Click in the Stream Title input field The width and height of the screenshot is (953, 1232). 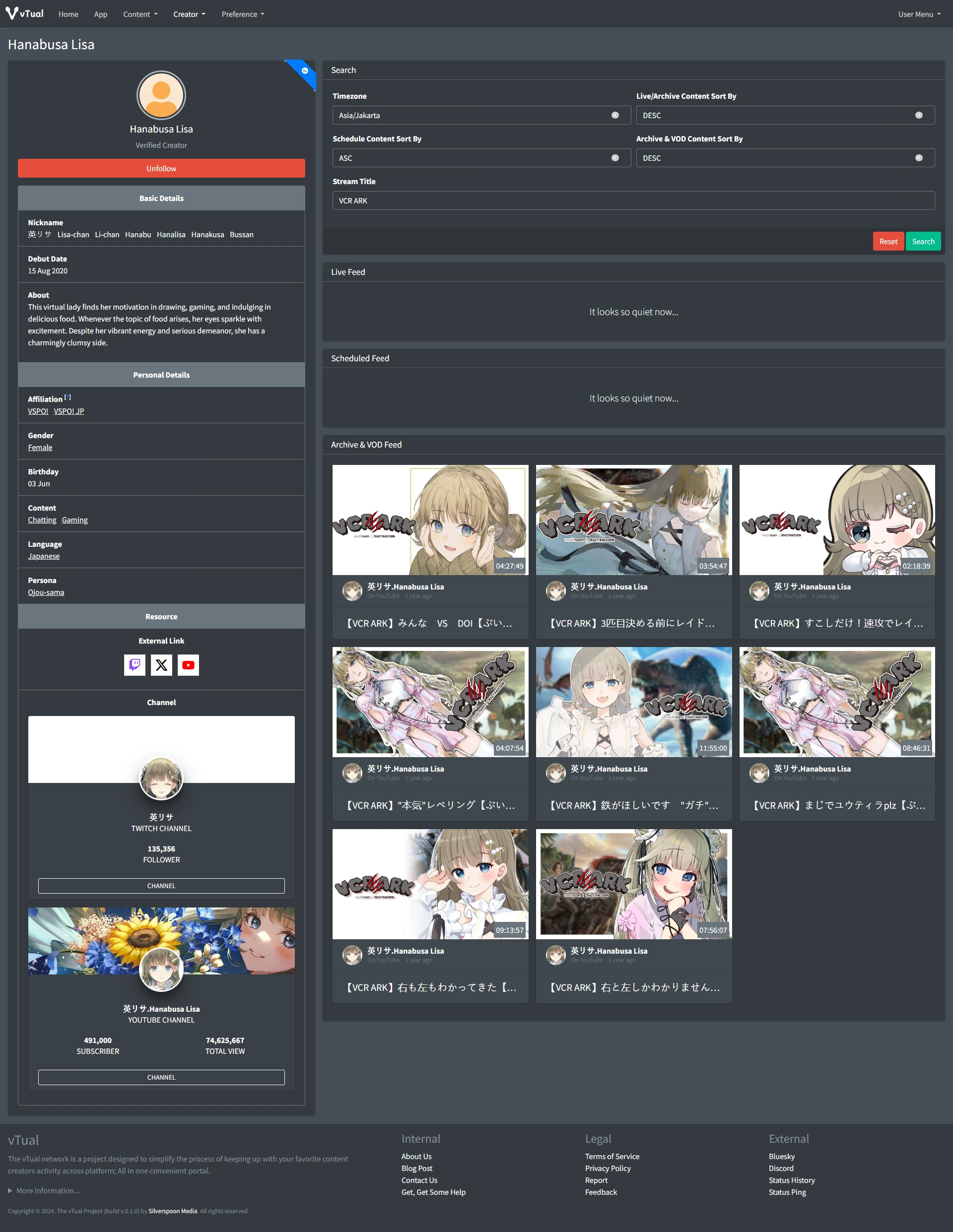pyautogui.click(x=633, y=201)
